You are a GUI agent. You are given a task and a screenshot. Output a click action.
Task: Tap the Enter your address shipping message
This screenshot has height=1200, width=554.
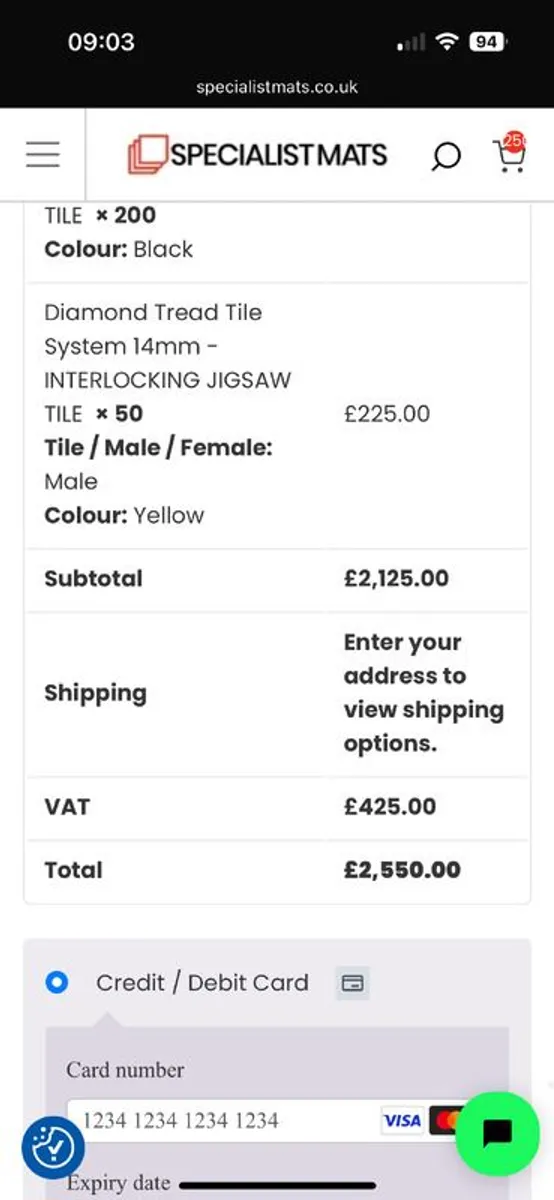pos(424,693)
